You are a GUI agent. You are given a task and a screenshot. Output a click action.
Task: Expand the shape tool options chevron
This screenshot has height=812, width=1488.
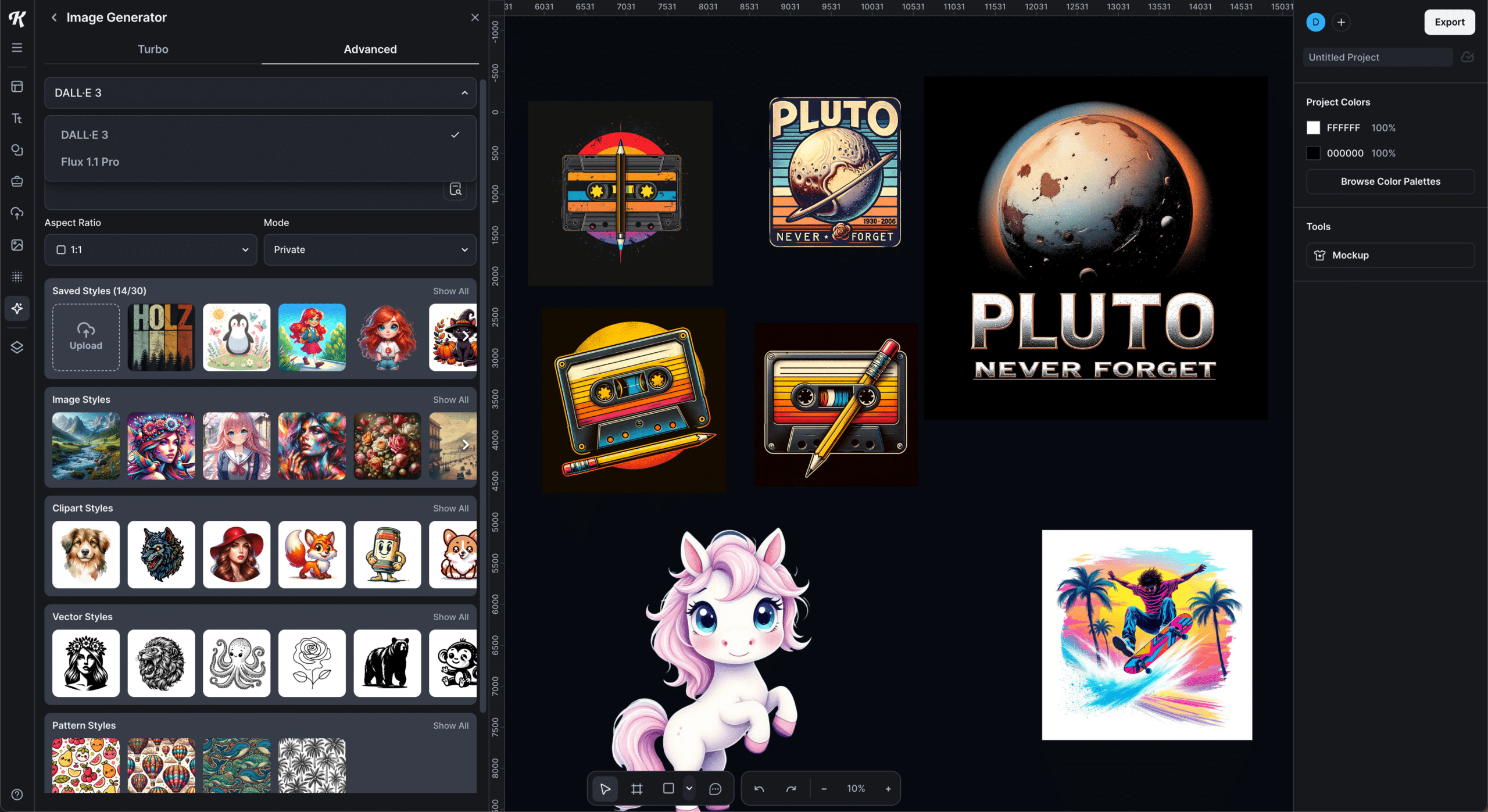[x=689, y=789]
